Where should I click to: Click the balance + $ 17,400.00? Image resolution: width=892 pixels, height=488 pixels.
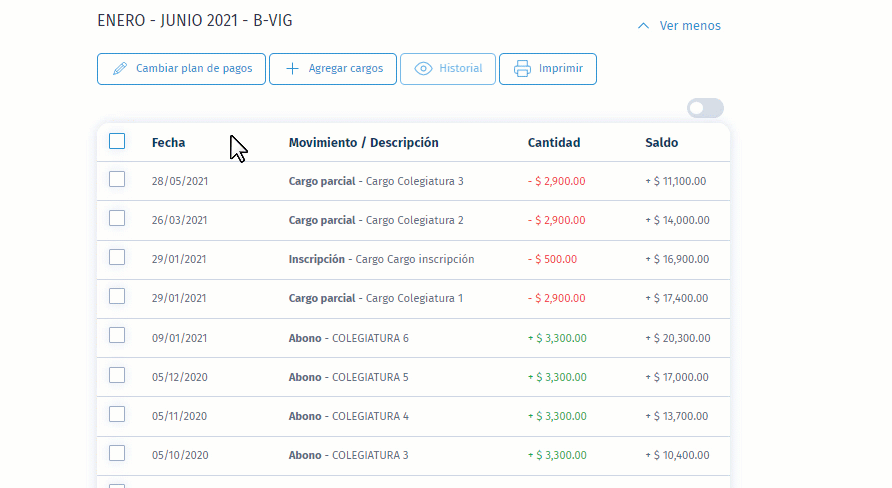click(676, 298)
